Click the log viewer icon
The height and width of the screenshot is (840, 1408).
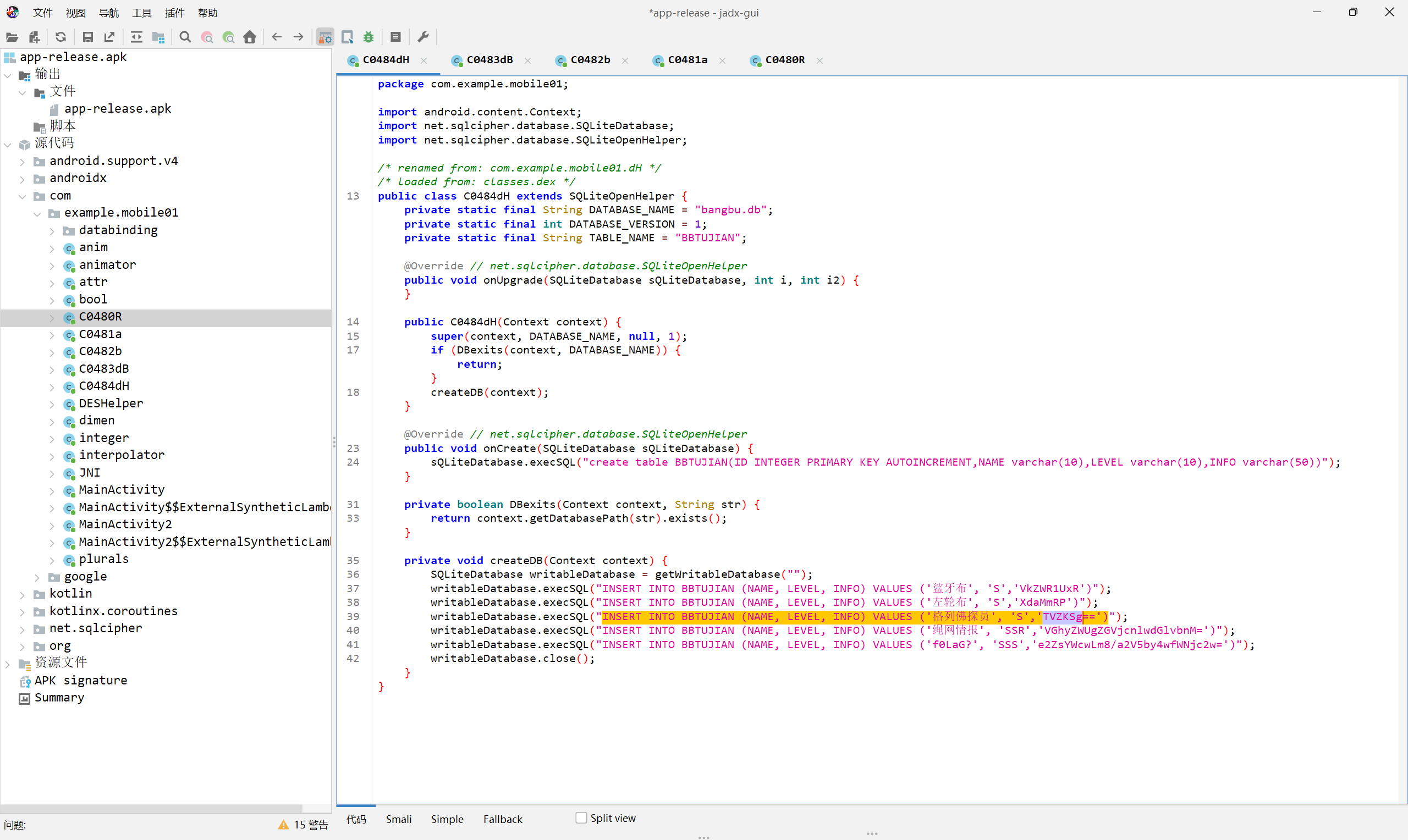pyautogui.click(x=396, y=37)
